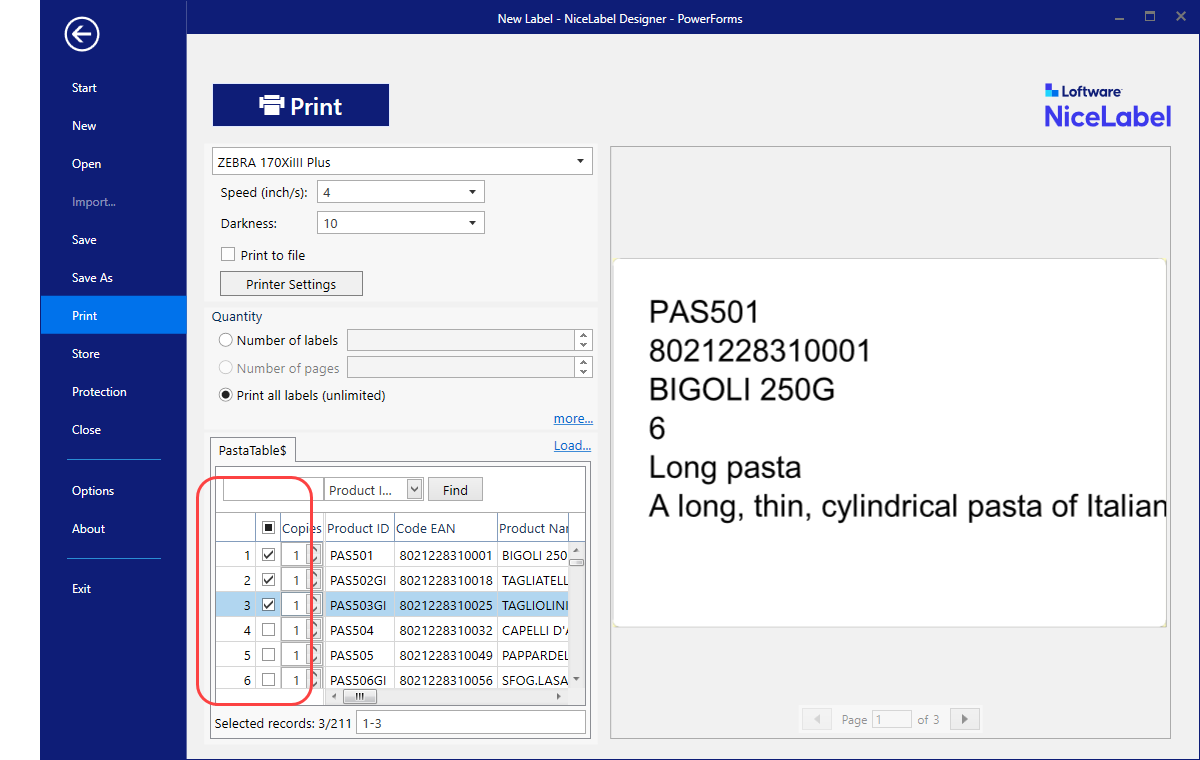
Task: Decrease Number of labels with down stepper
Action: pos(584,346)
